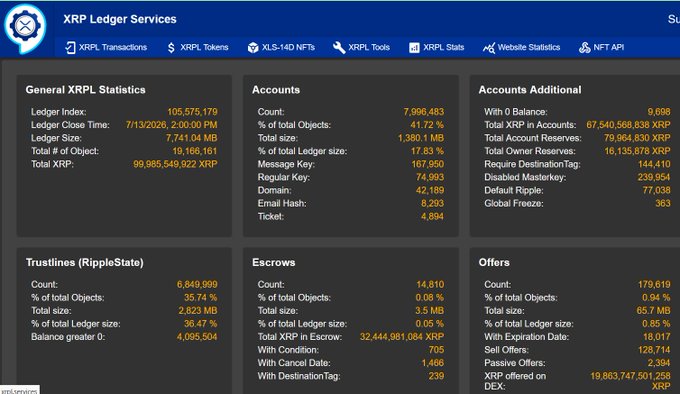
Task: Select the Total XRP in Accounts value
Action: point(628,125)
